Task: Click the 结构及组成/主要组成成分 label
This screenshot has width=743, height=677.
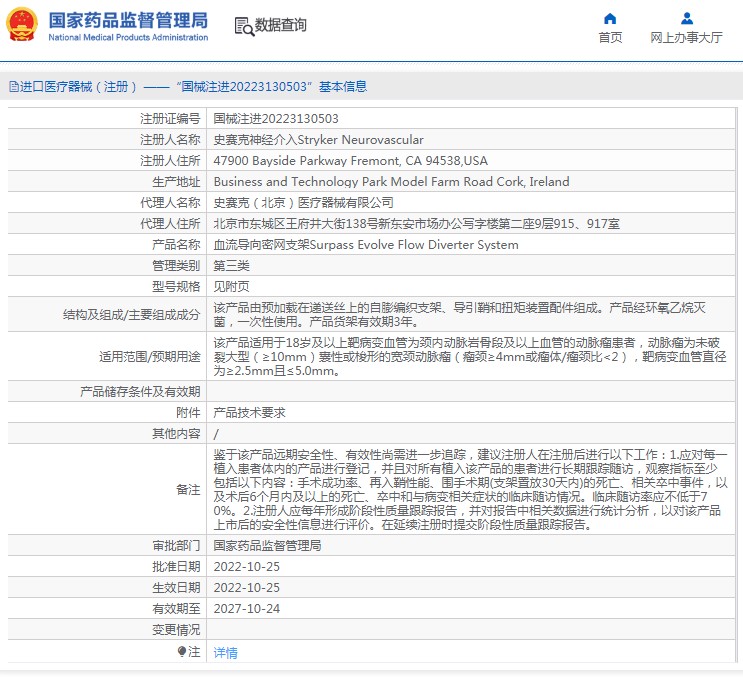Action: 131,315
